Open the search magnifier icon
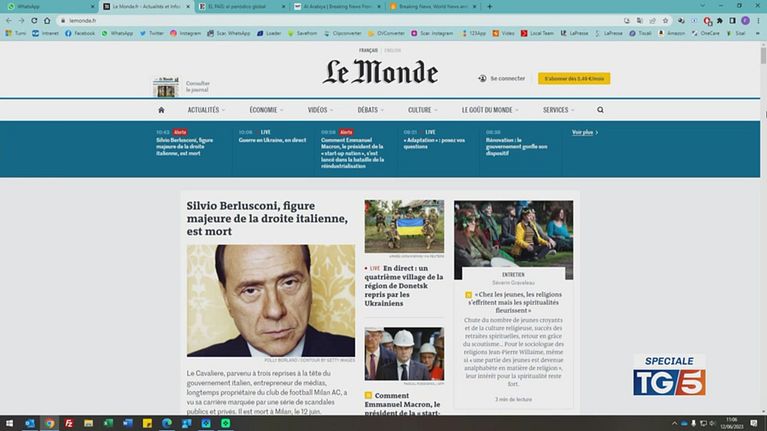 coord(601,110)
